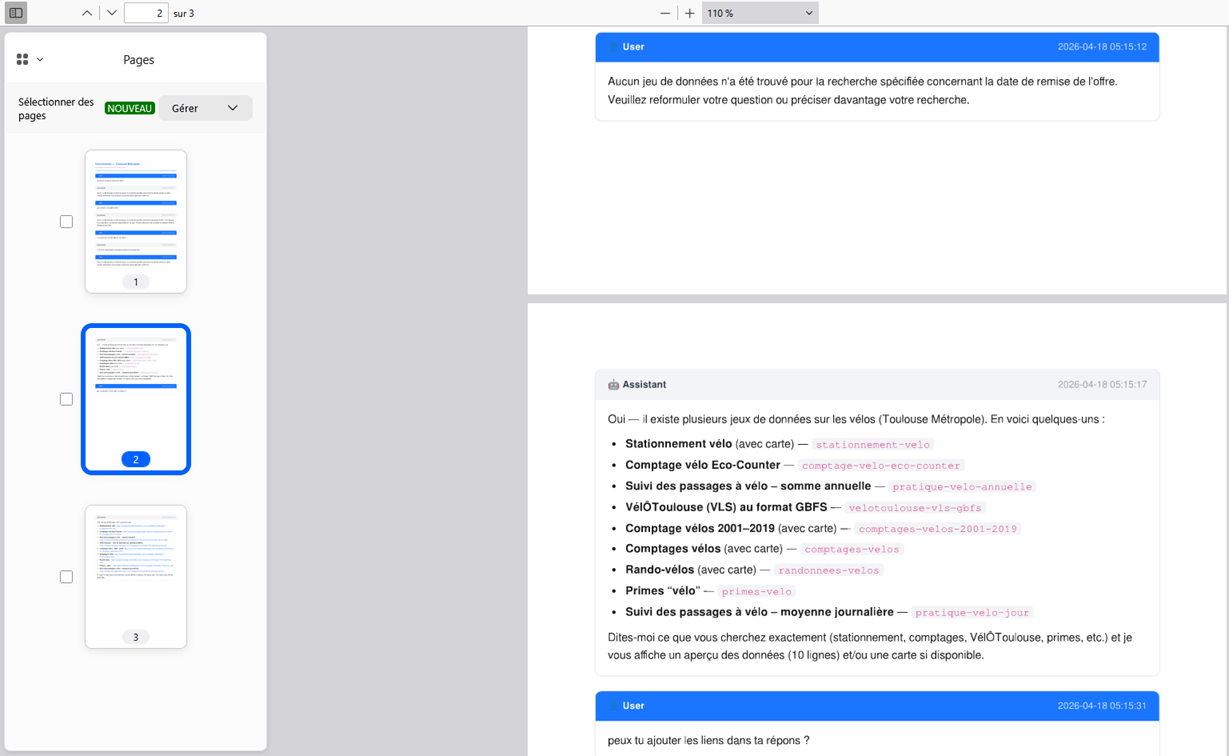Click the 'pratique-velo-jour' dataset tag
This screenshot has width=1229, height=756.
[972, 612]
